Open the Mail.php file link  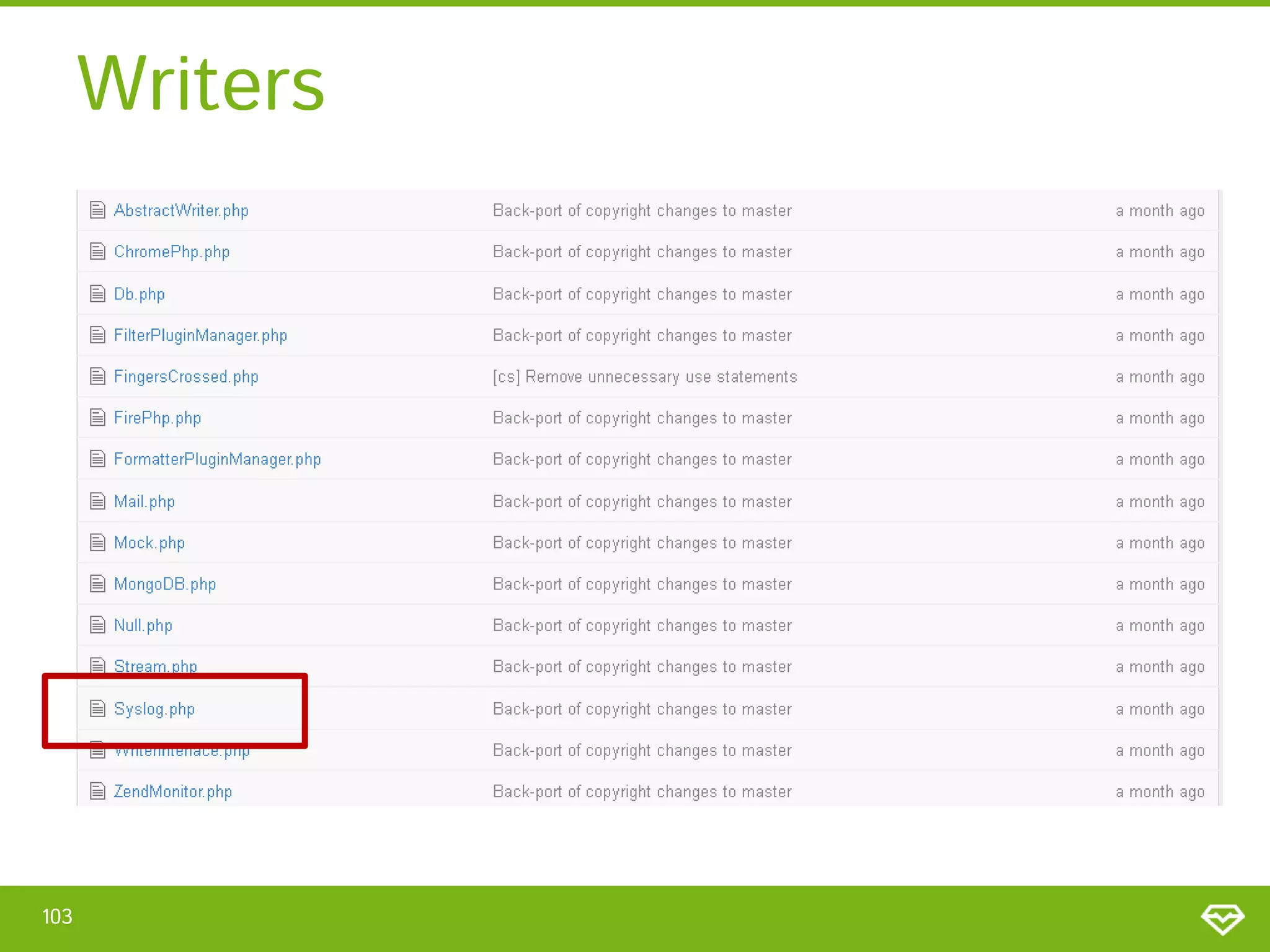(144, 501)
